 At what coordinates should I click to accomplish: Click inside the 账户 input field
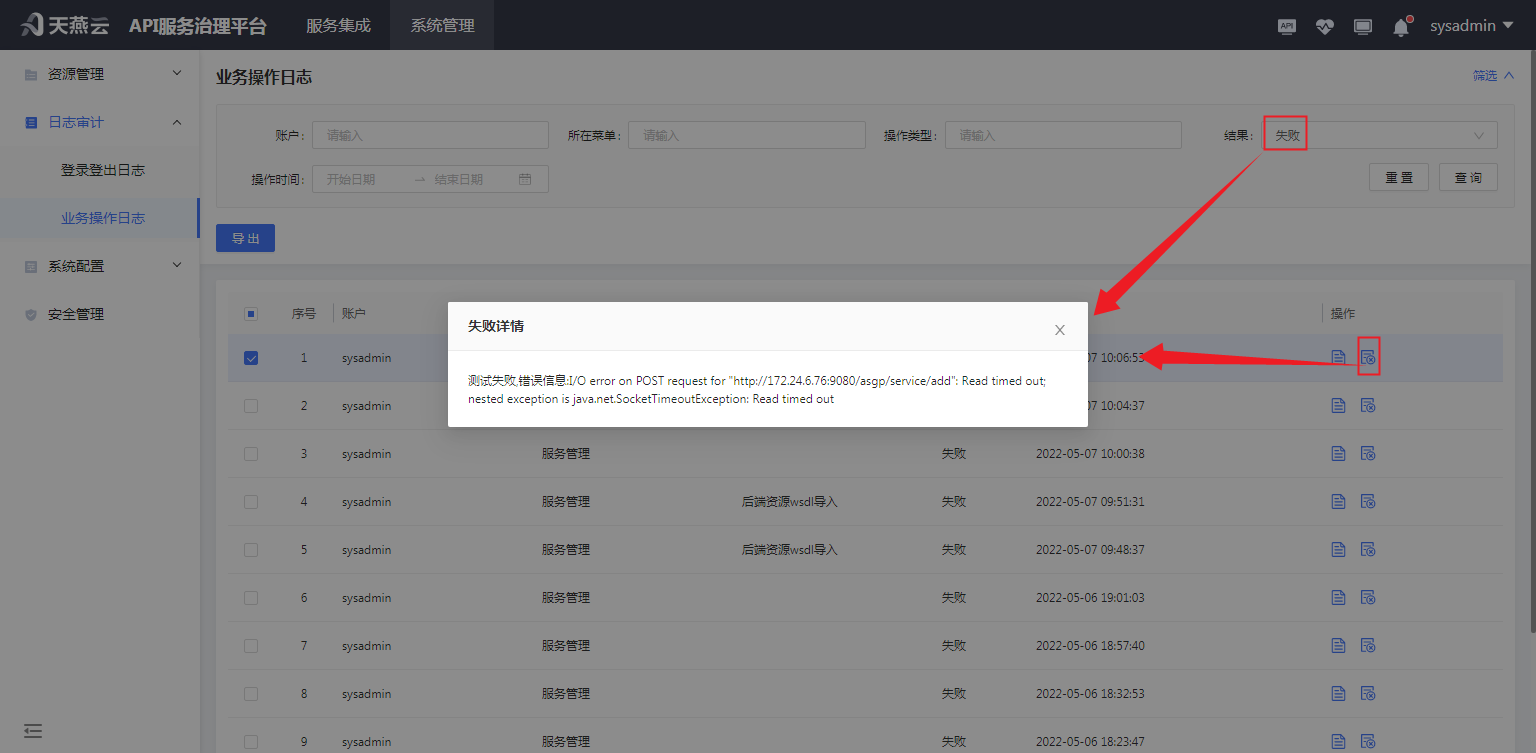point(430,134)
